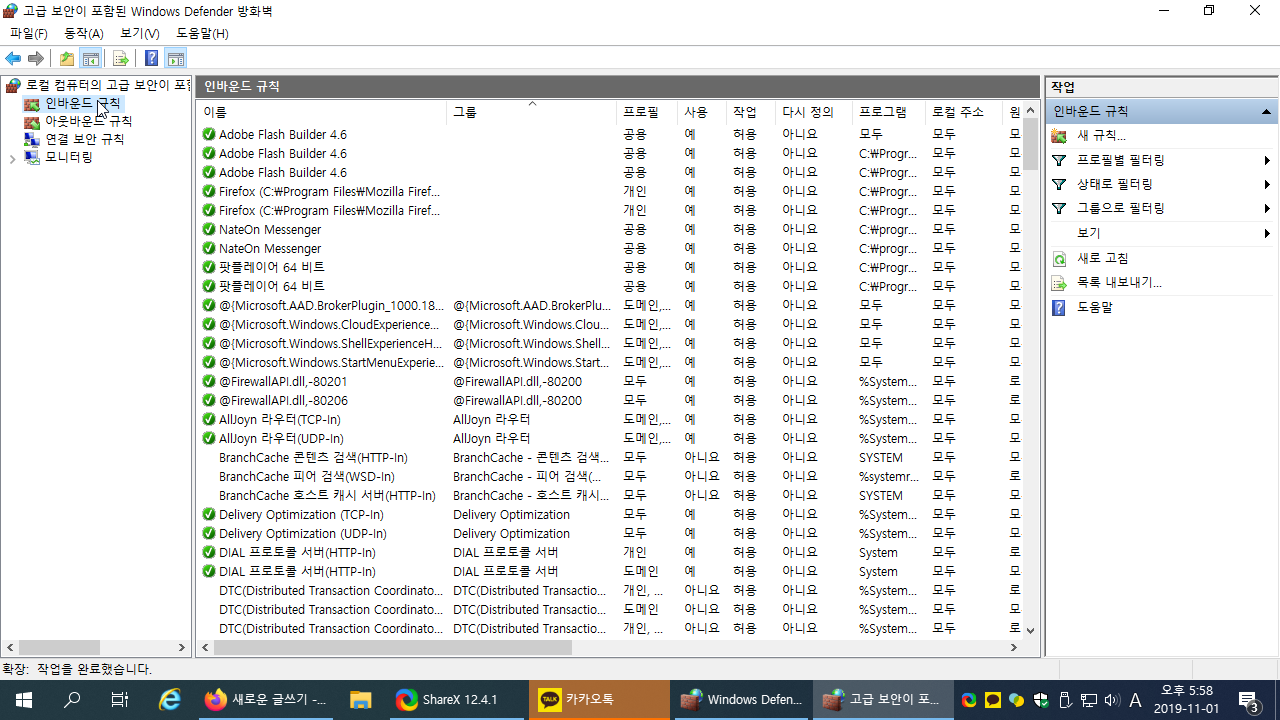The height and width of the screenshot is (720, 1280).
Task: Click the 도움말 icon in the action pane
Action: [1059, 307]
